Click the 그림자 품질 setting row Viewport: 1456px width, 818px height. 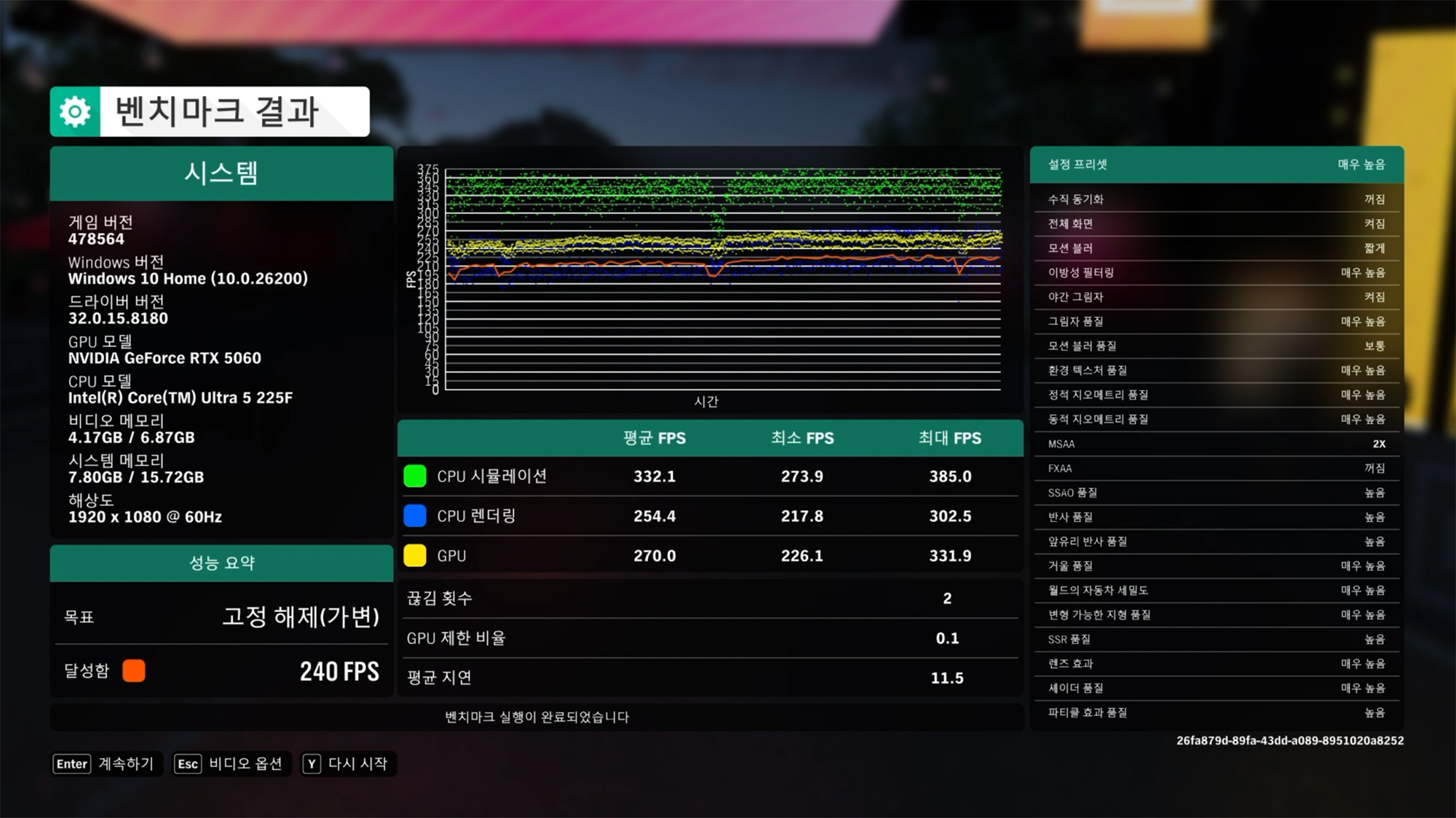click(1216, 321)
